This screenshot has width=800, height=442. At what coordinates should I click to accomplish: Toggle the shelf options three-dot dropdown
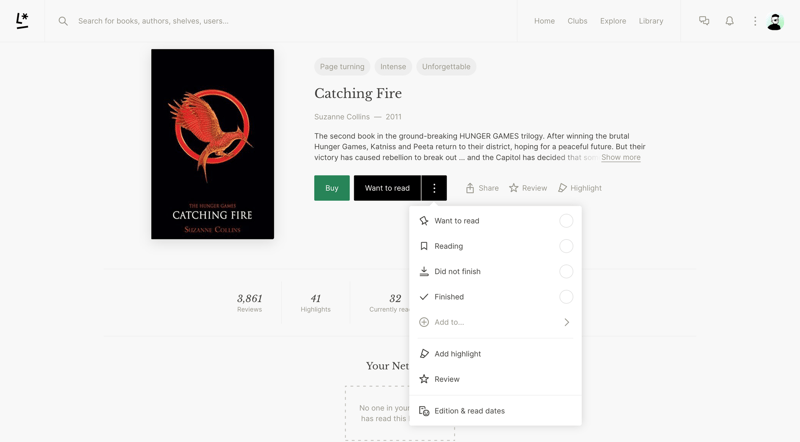[x=434, y=188]
